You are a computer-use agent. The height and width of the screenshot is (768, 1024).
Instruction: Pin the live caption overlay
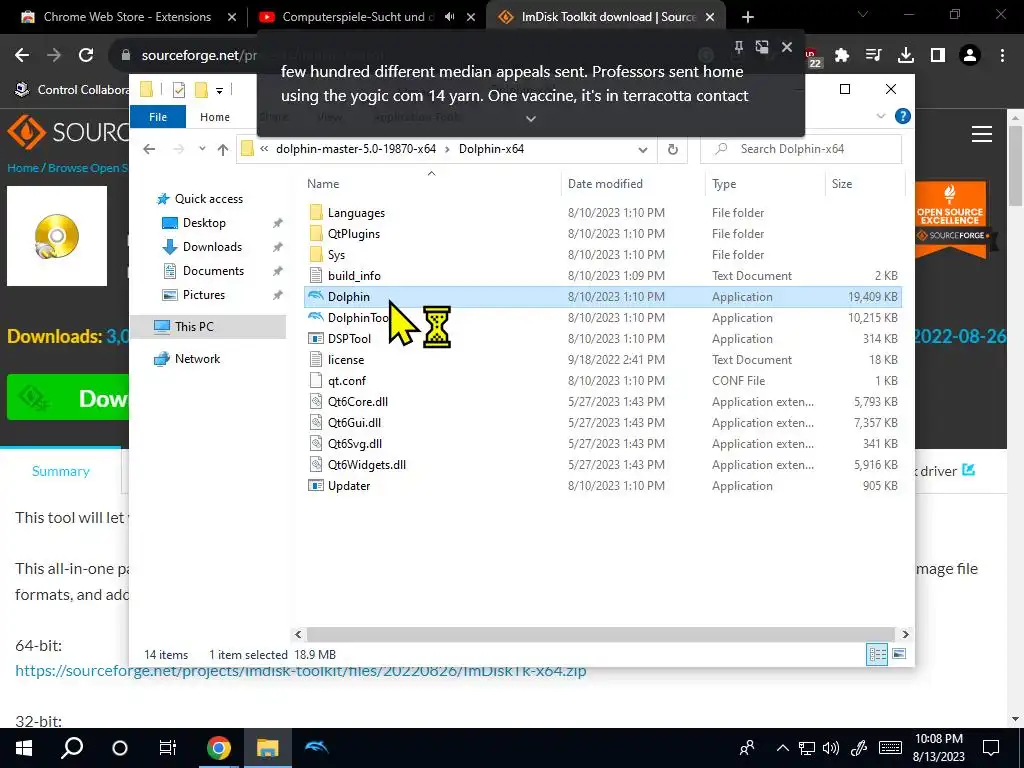pyautogui.click(x=739, y=47)
